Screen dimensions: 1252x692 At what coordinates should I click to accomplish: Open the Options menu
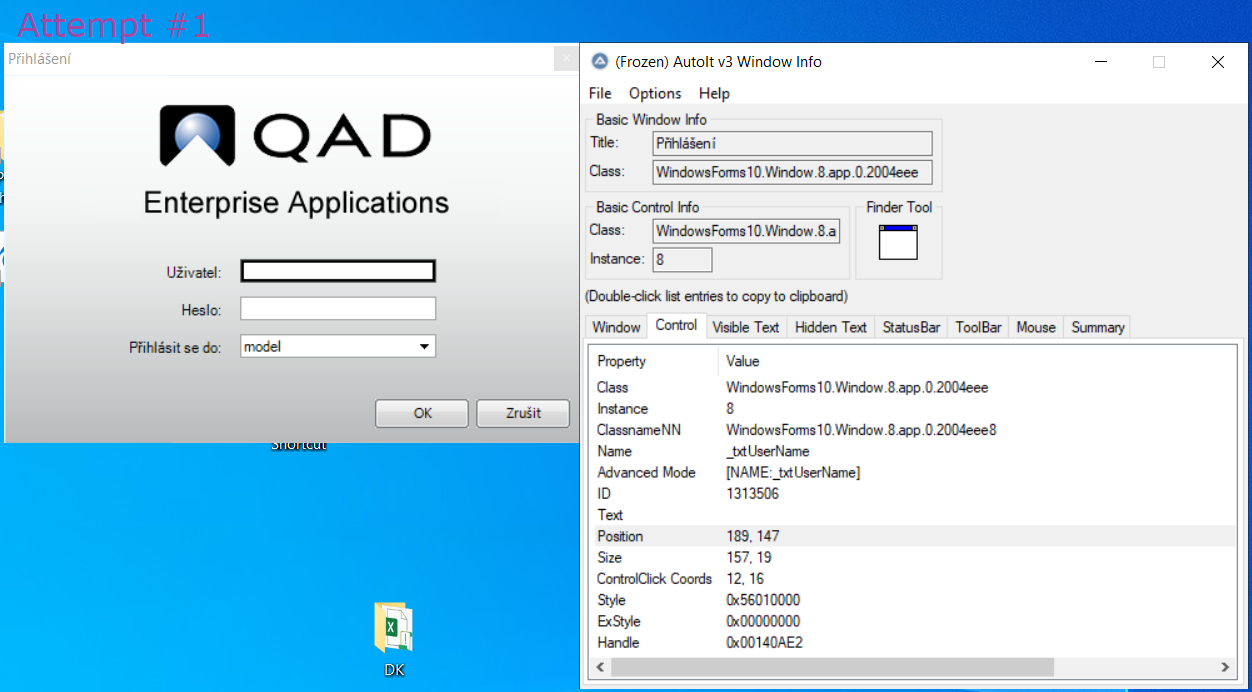(x=655, y=93)
